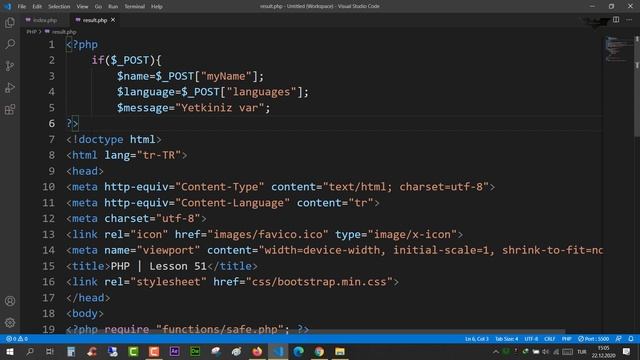This screenshot has height=360, width=640.
Task: Select the PHP language mode in status bar
Action: click(x=567, y=339)
